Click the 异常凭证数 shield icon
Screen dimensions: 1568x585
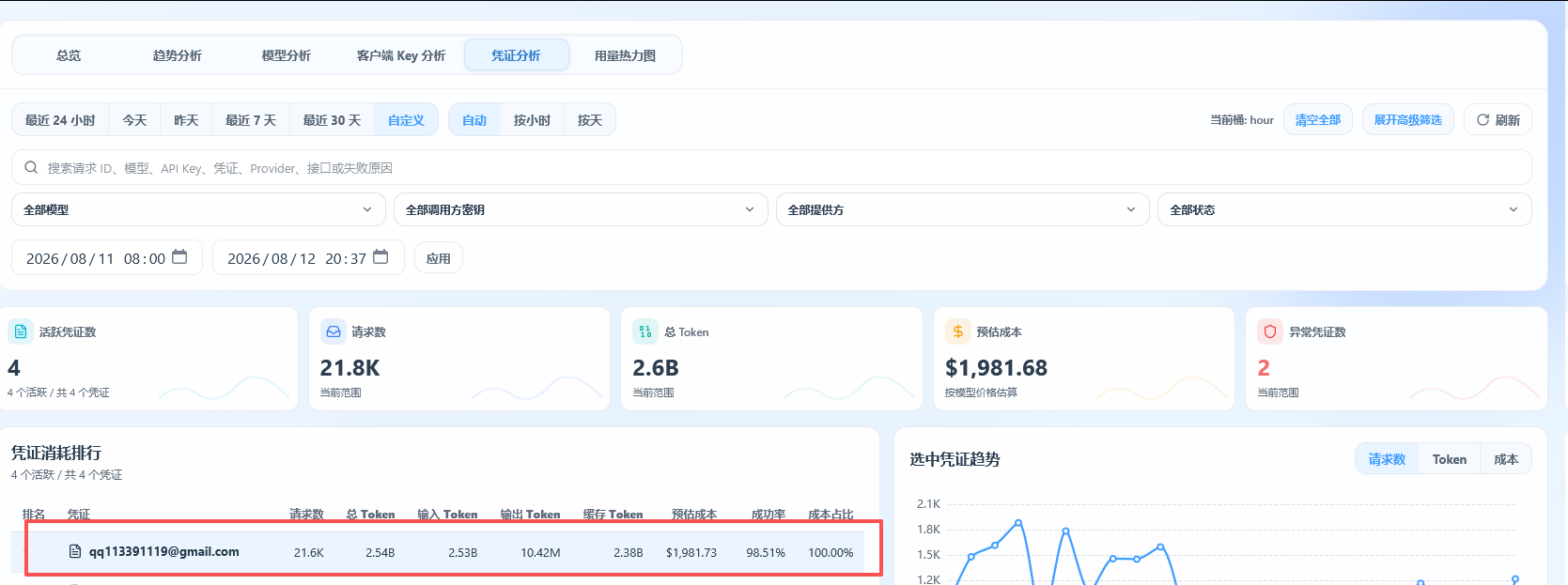[1270, 331]
